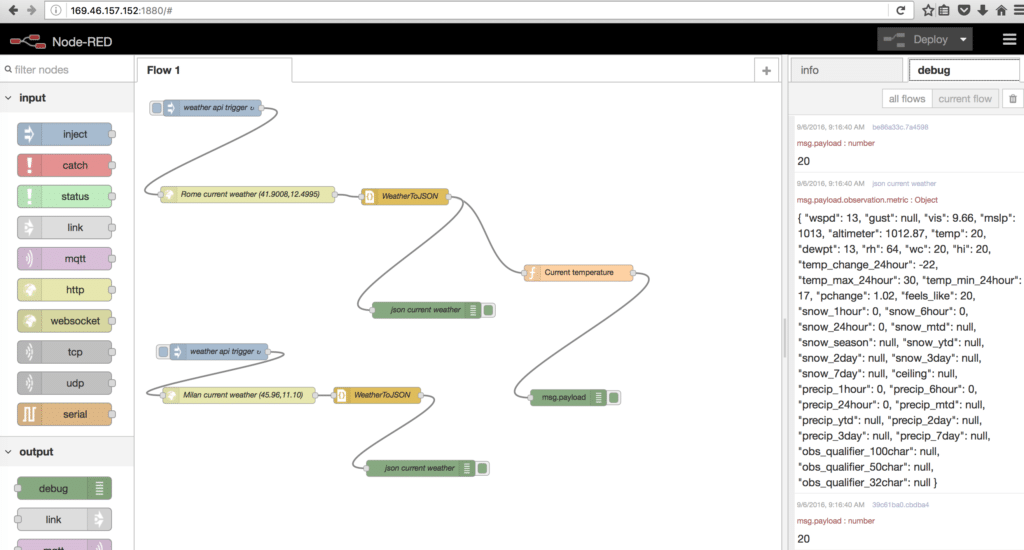
Task: Click the browser home icon
Action: (x=1001, y=10)
